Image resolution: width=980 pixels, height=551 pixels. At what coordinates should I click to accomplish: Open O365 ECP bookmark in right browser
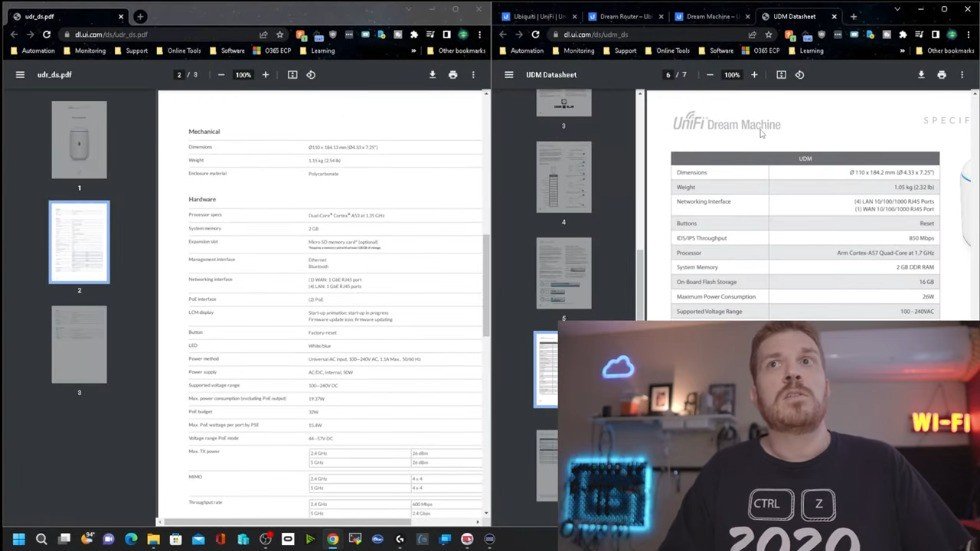click(x=761, y=51)
